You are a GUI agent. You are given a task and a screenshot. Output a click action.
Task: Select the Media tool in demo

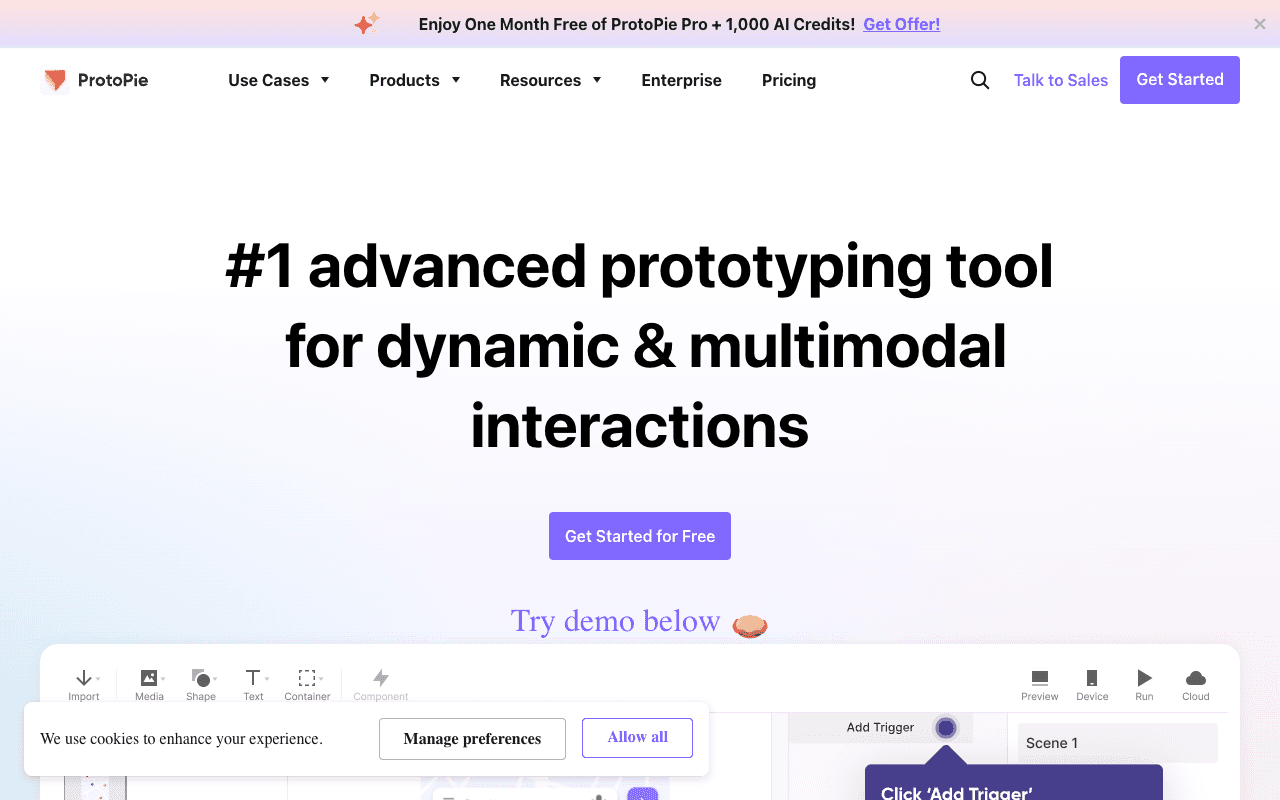coord(149,685)
